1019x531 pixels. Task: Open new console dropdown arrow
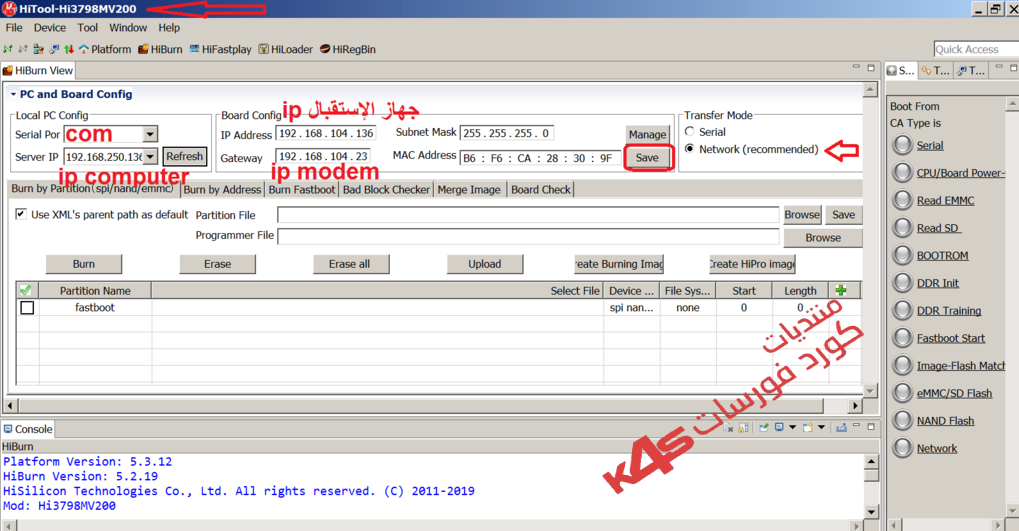[821, 428]
